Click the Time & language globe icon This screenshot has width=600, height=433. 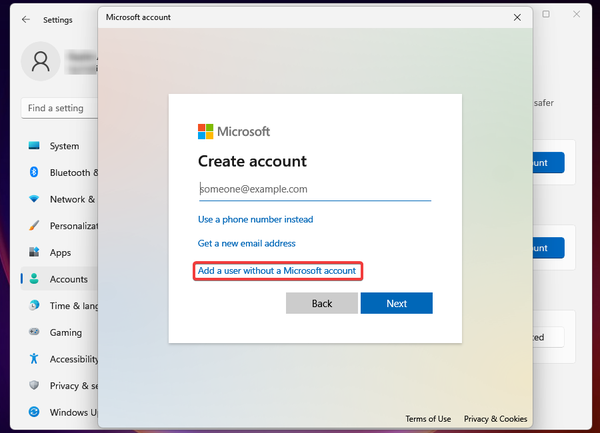[35, 305]
